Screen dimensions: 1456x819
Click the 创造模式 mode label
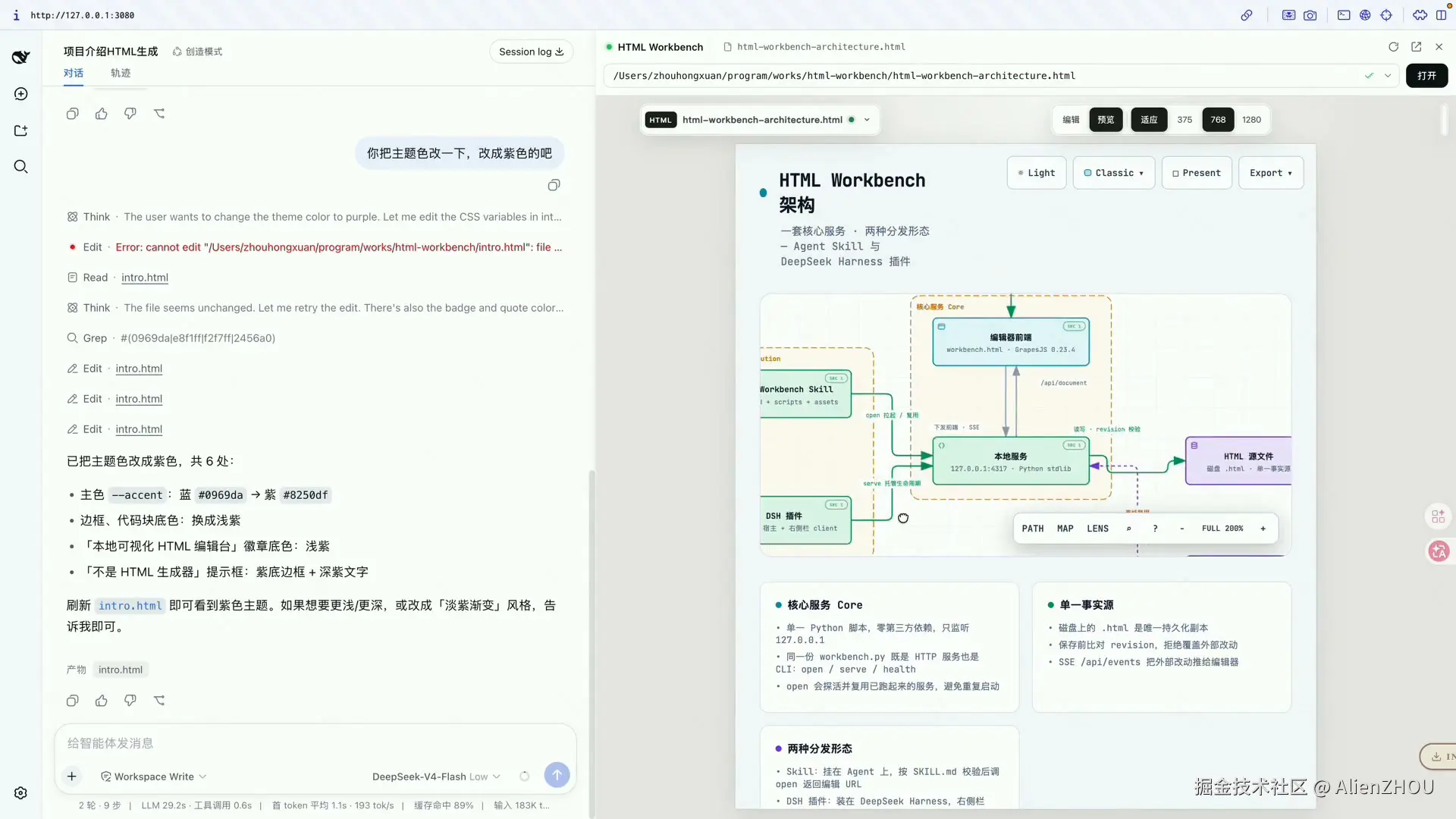[197, 52]
